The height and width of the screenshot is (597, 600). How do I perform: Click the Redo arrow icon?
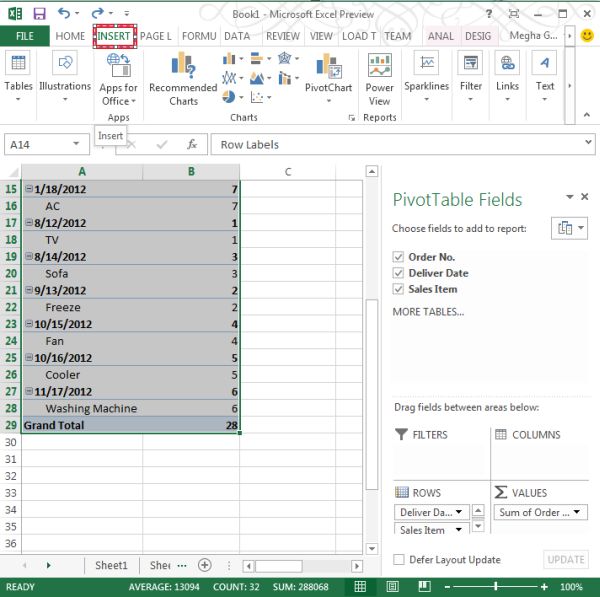click(97, 13)
